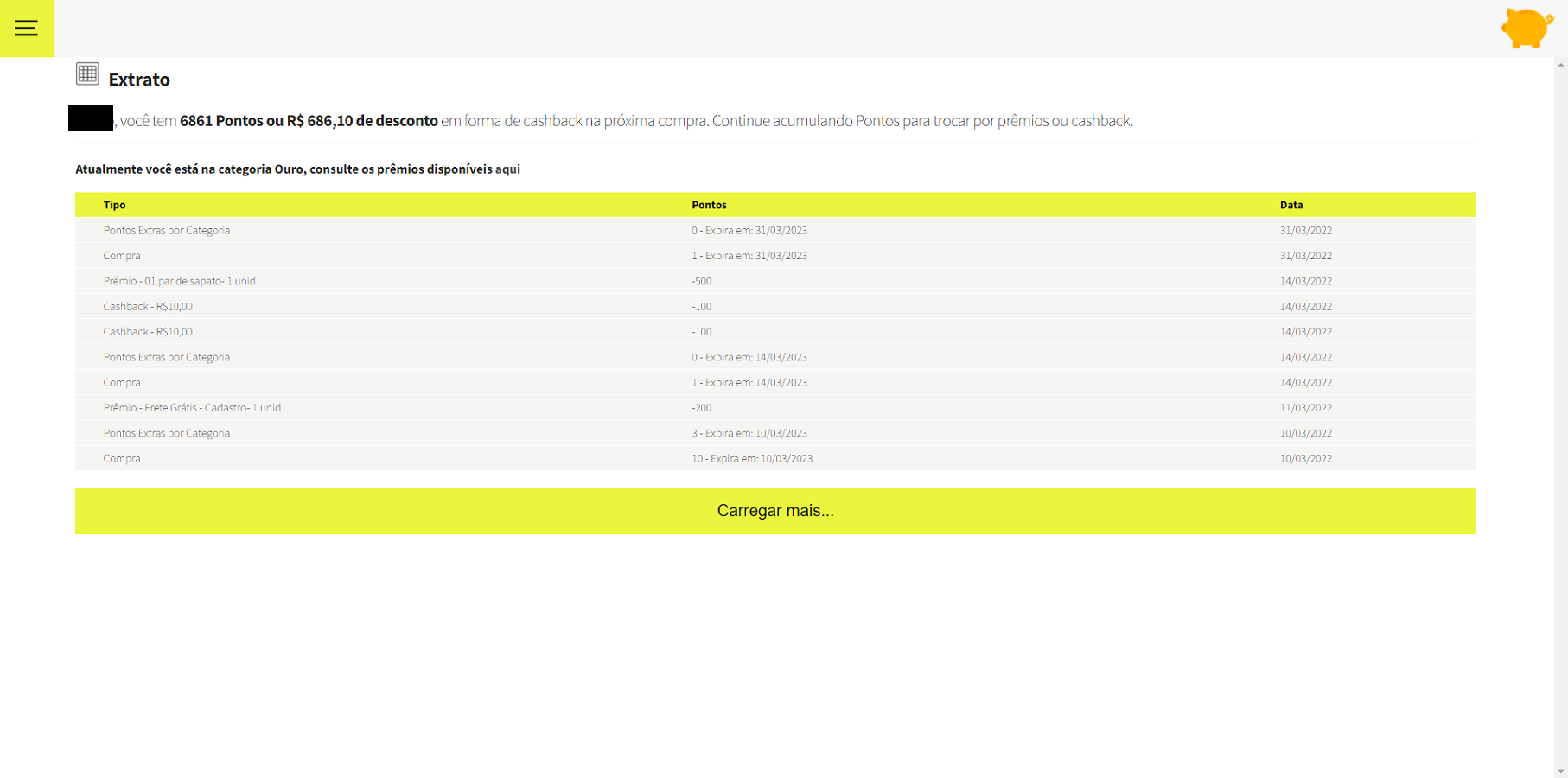Click '3 - Expira em: 10/03/2023' cell
The height and width of the screenshot is (778, 1568).
point(749,433)
